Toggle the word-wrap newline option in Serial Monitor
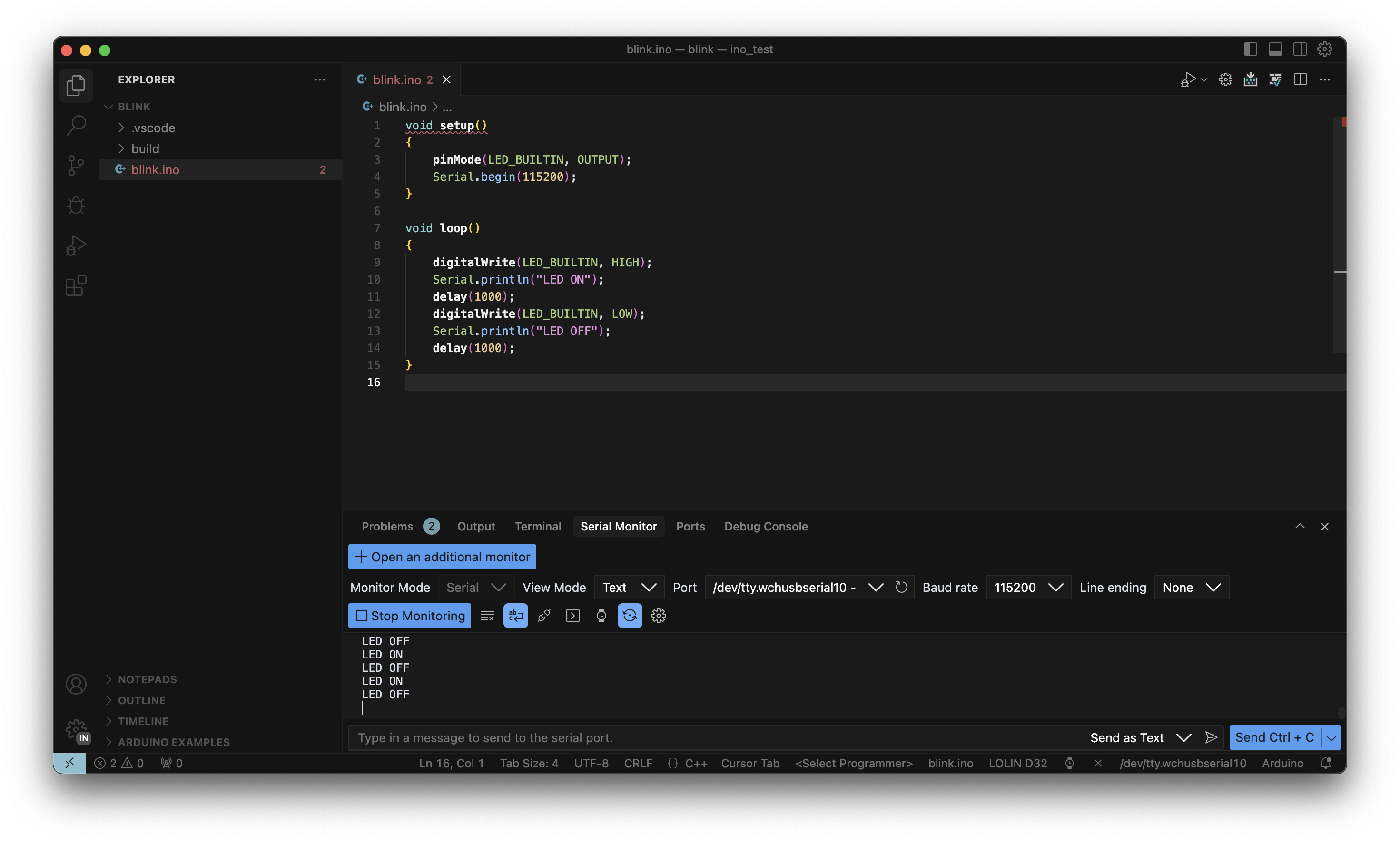1400x844 pixels. click(515, 616)
